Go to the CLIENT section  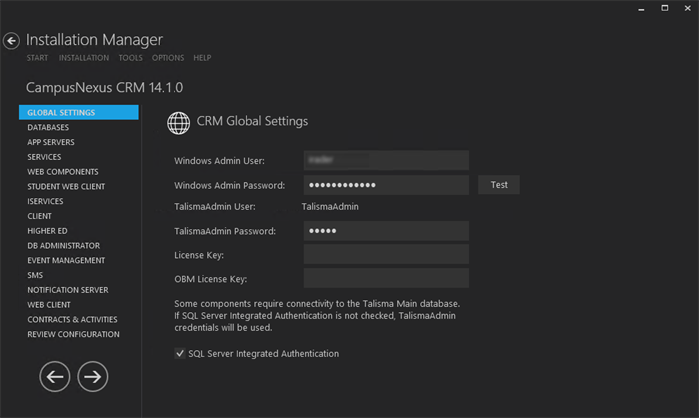pos(39,216)
